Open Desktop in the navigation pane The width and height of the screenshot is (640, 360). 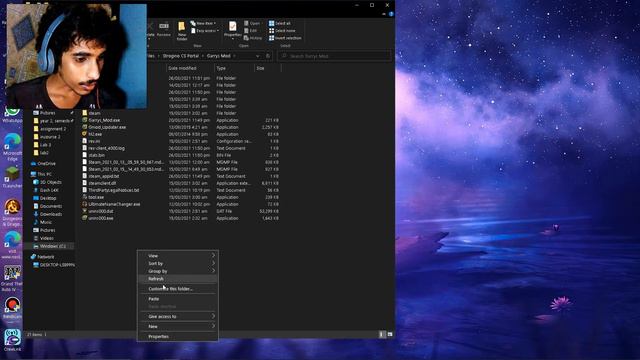45,198
